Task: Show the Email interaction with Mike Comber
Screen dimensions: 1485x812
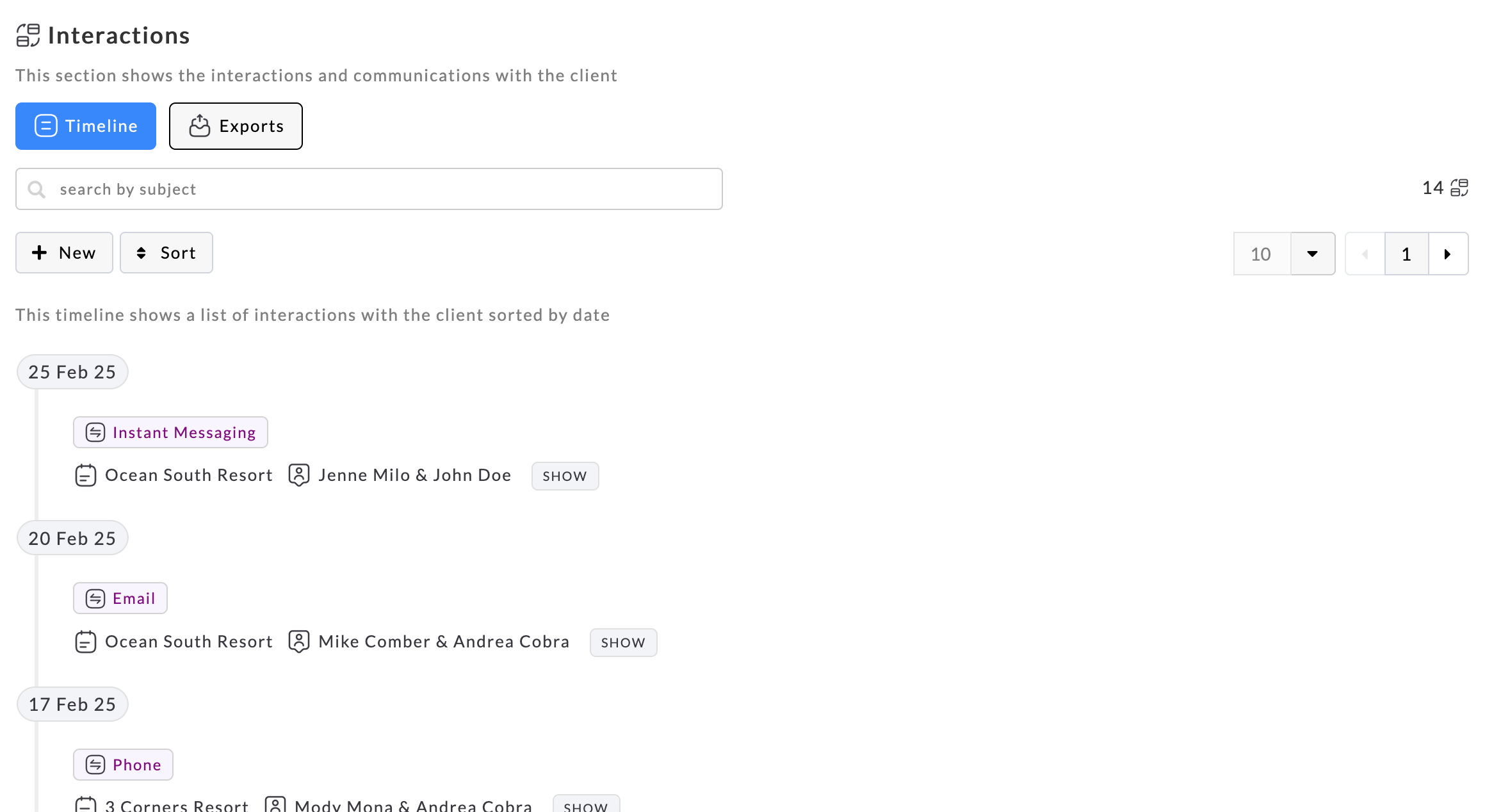Action: (x=623, y=643)
